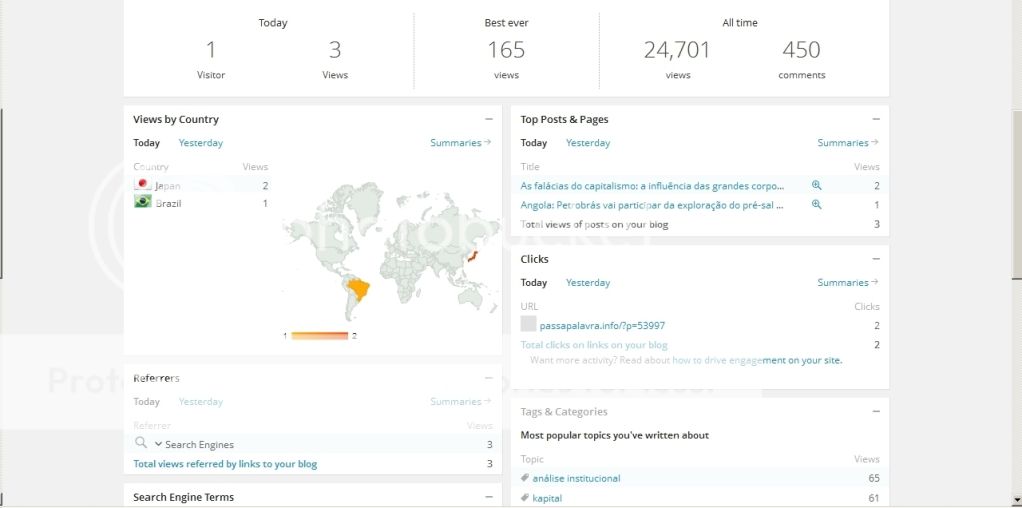Open Summaries link in Views by Country
Screen dimensions: 1022x508
click(x=460, y=143)
